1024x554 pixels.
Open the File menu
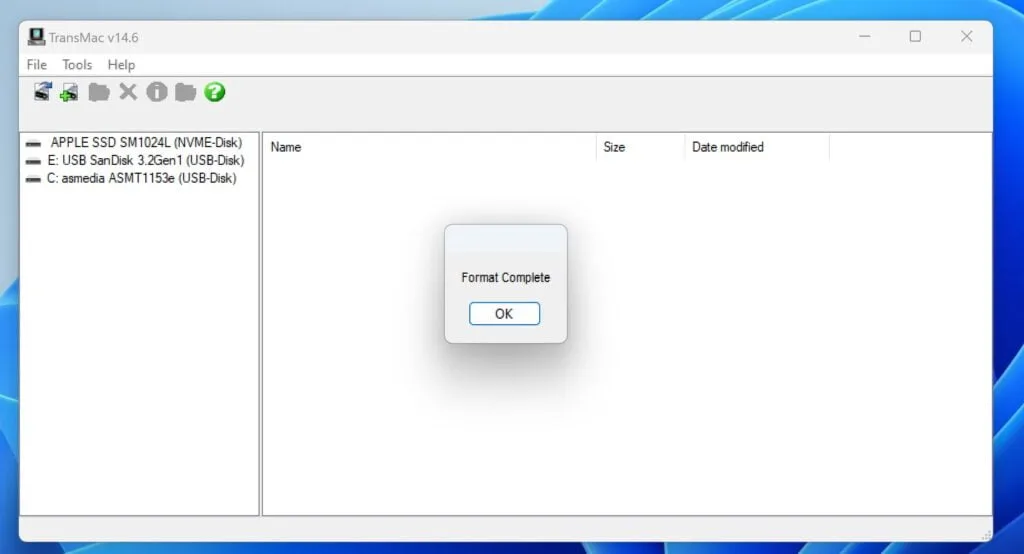(37, 65)
